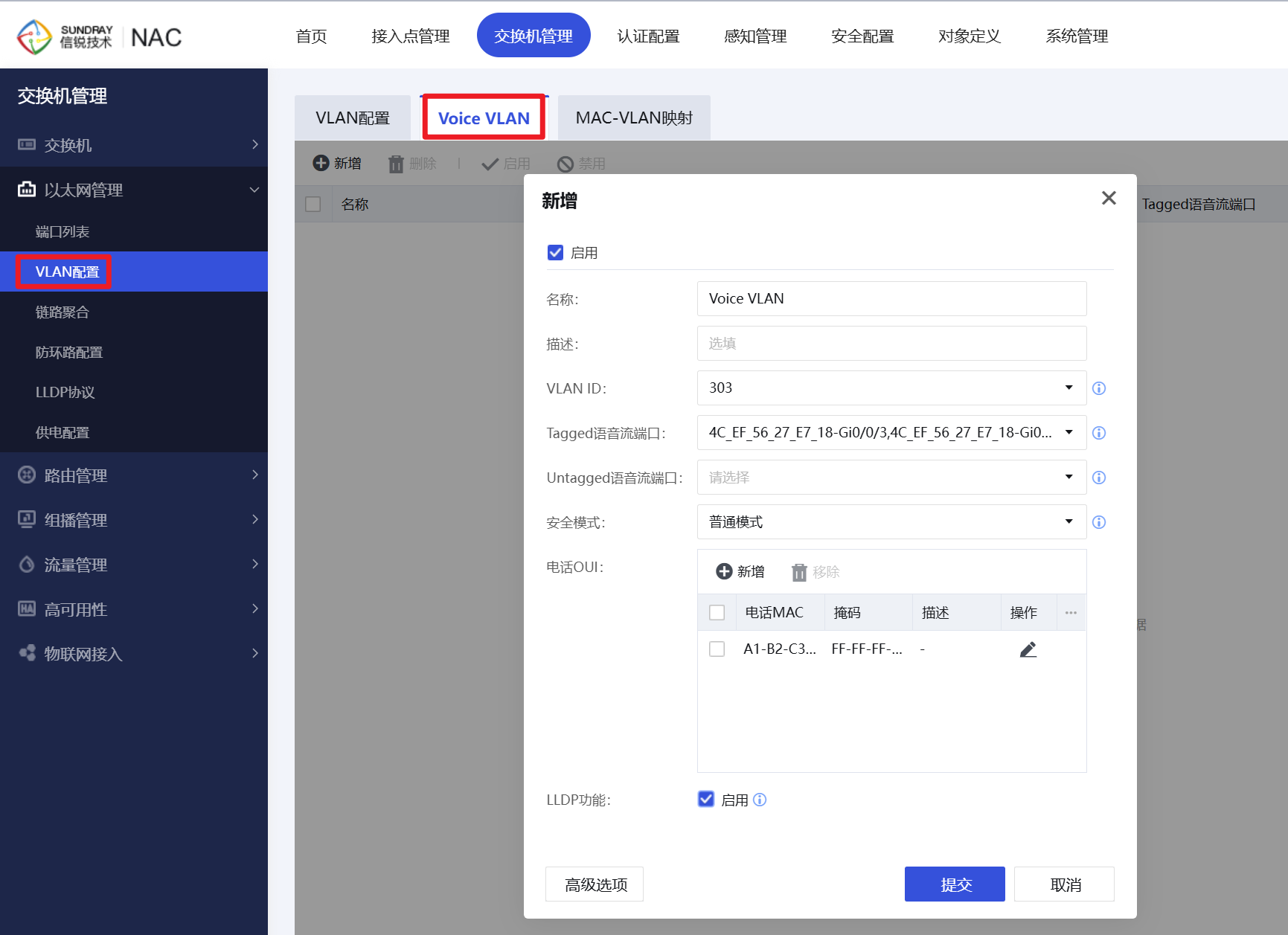The image size is (1288, 935).
Task: Toggle the LLDP功能 启用 checkbox
Action: coord(706,799)
